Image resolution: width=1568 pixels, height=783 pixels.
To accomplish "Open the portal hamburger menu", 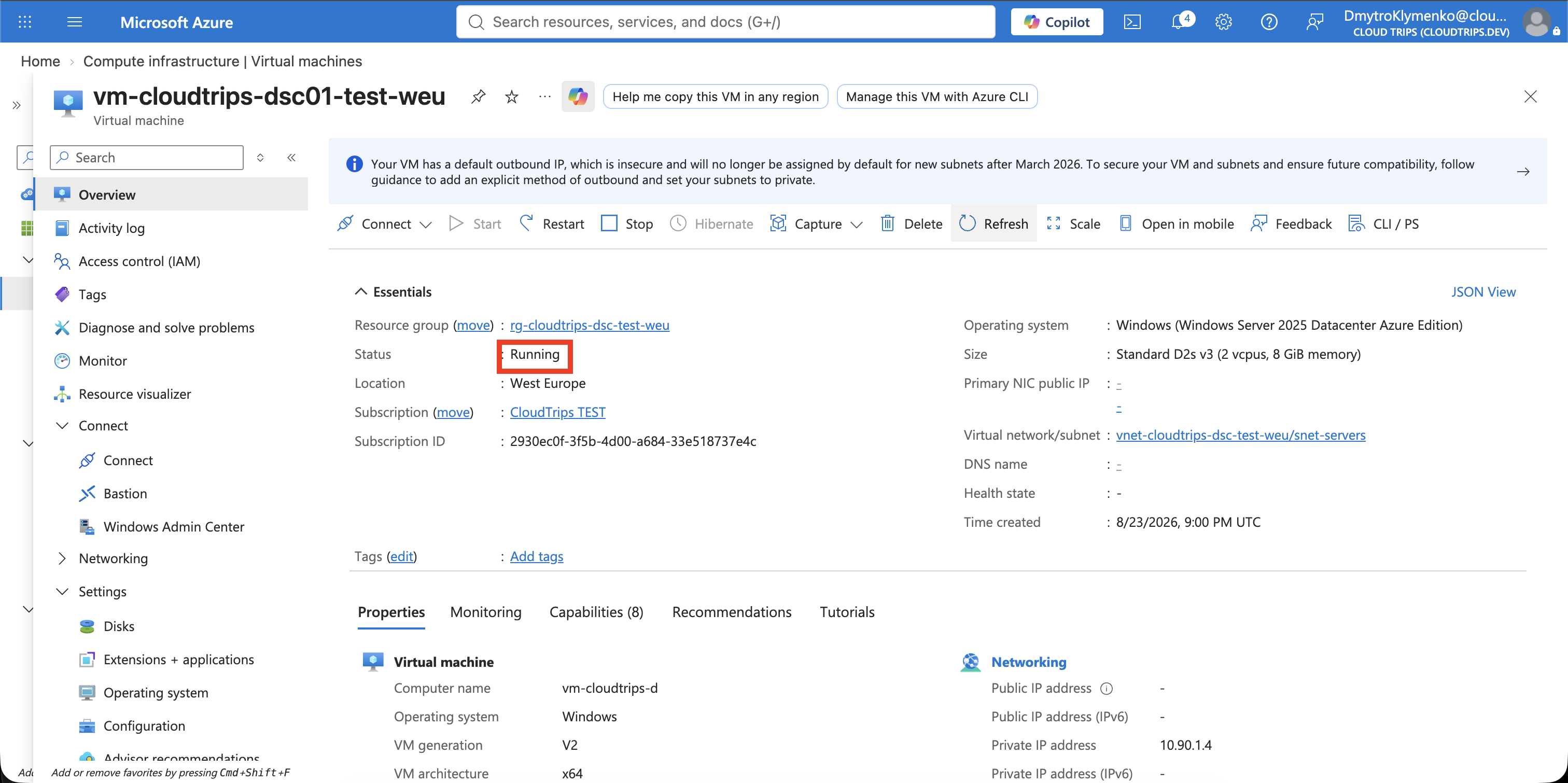I will coord(74,22).
